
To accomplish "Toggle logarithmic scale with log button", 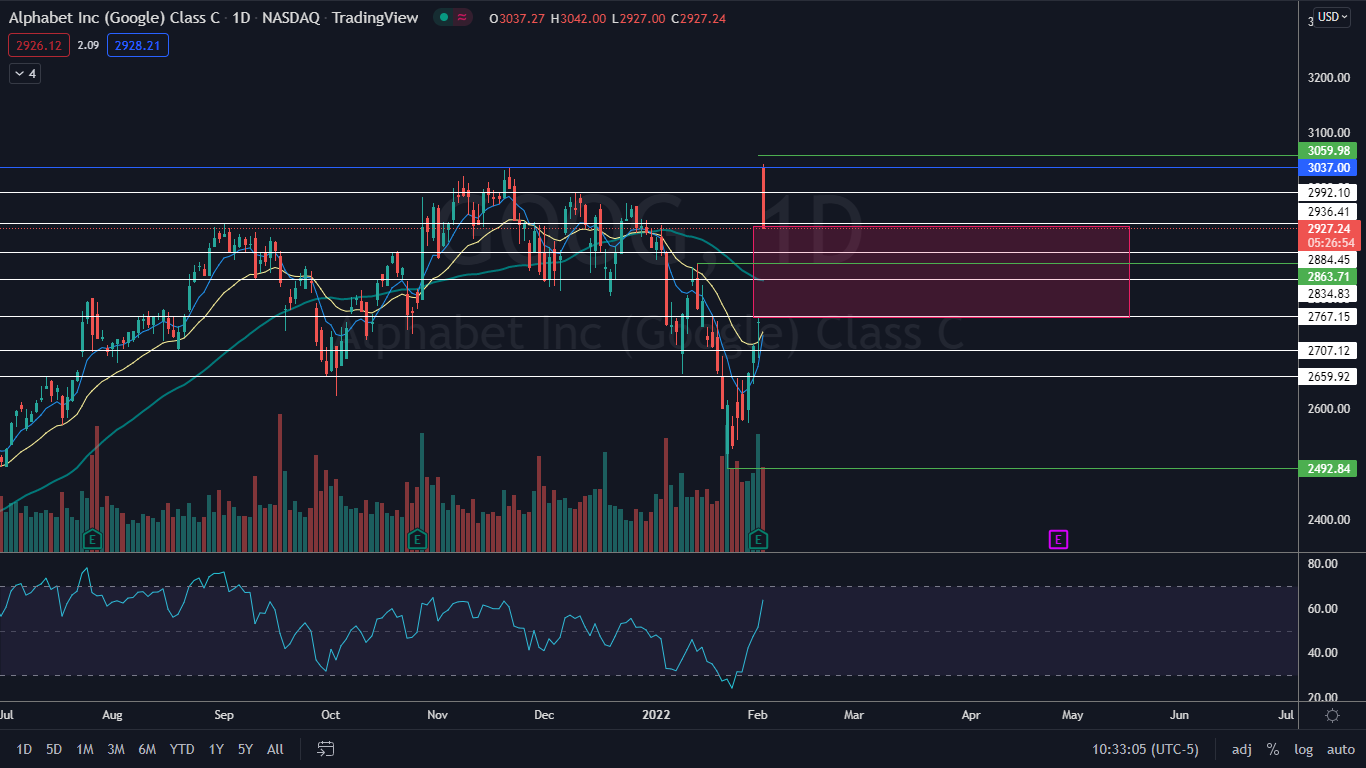I will 1303,749.
